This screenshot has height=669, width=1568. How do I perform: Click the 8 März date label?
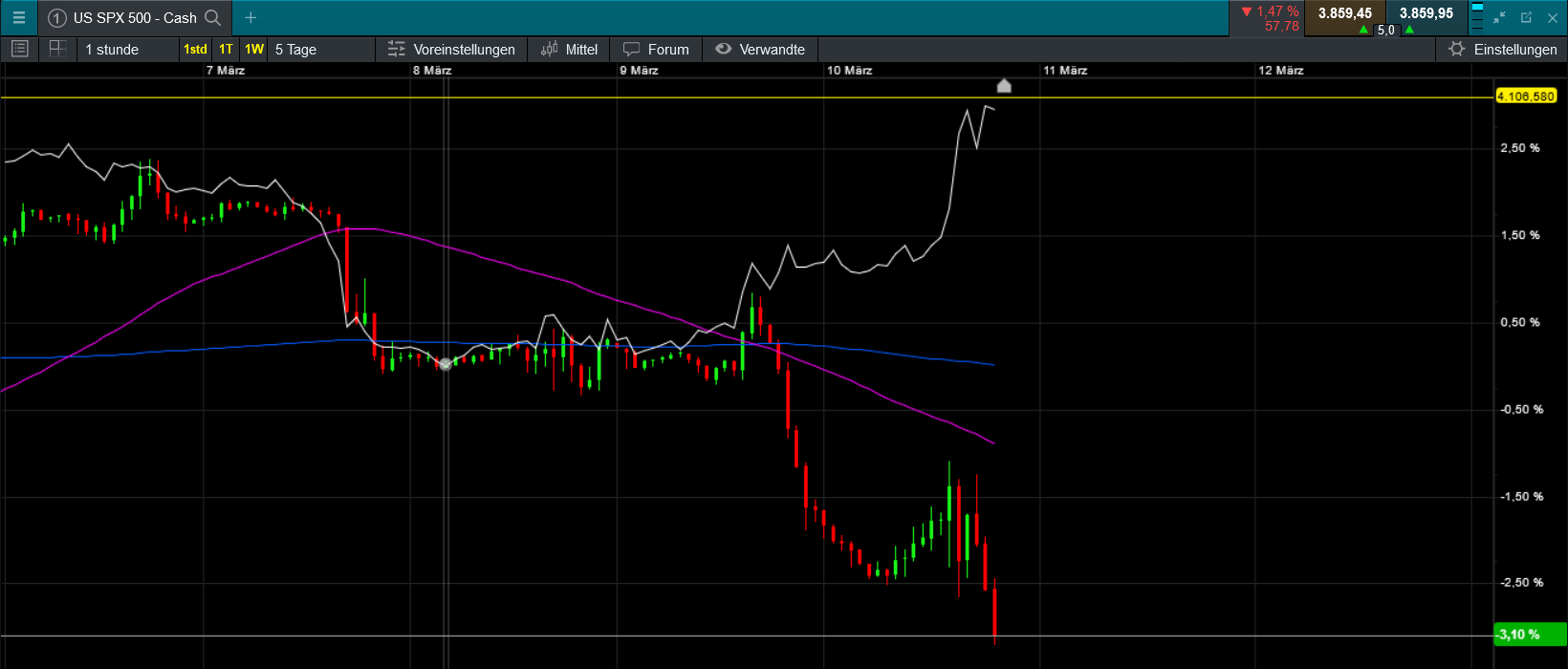pos(432,70)
